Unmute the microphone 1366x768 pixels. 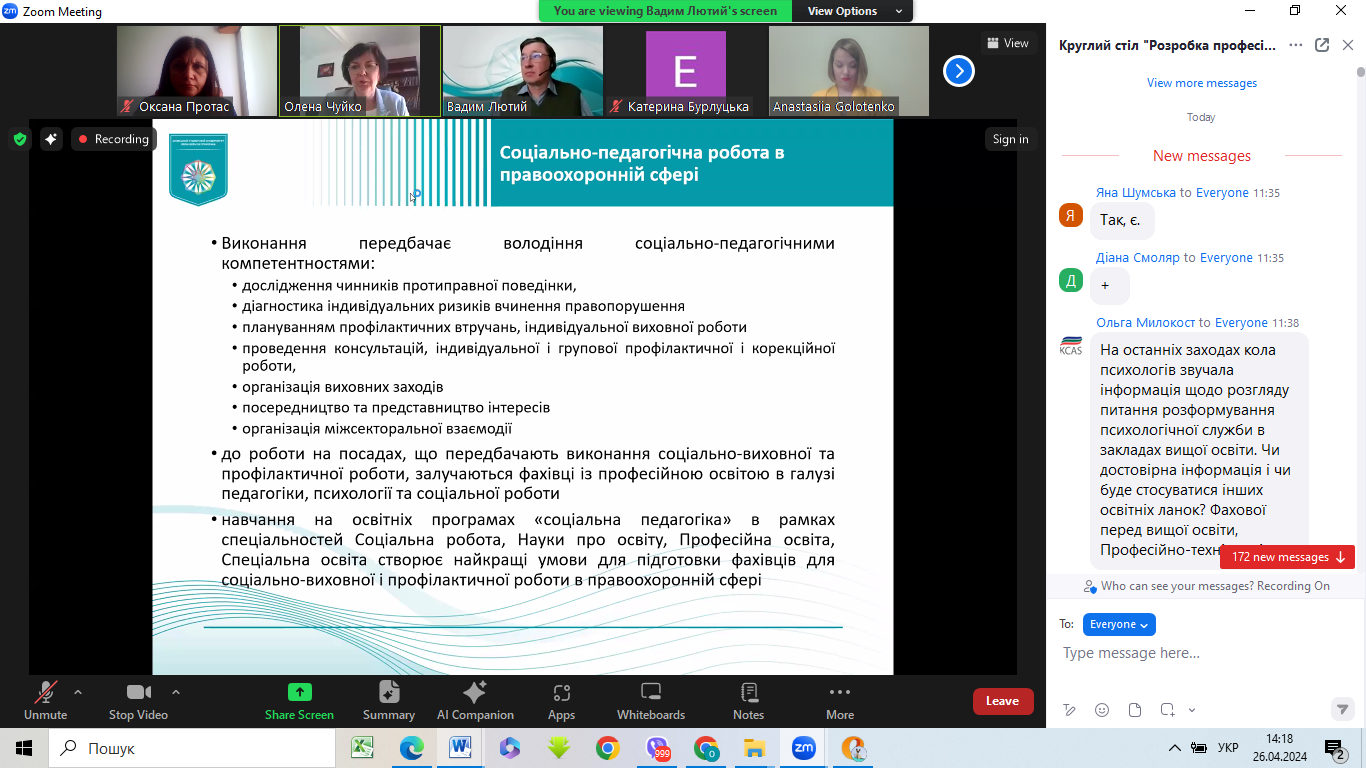[45, 700]
